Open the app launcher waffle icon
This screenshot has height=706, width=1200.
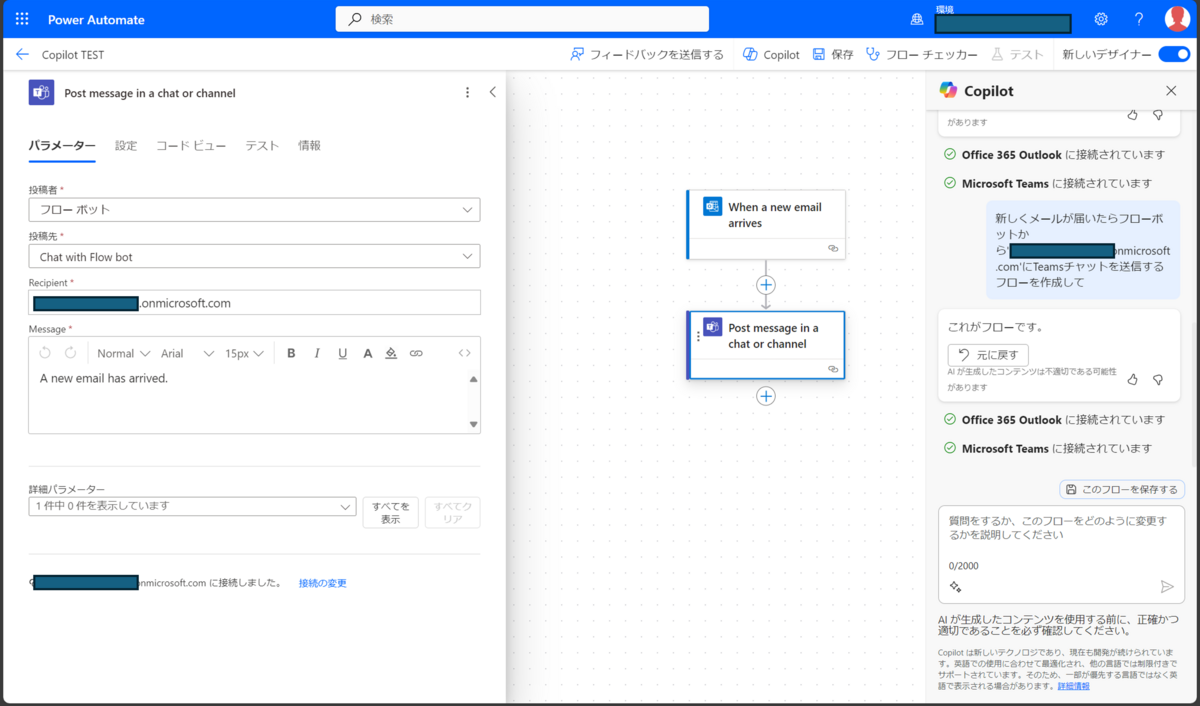[22, 19]
